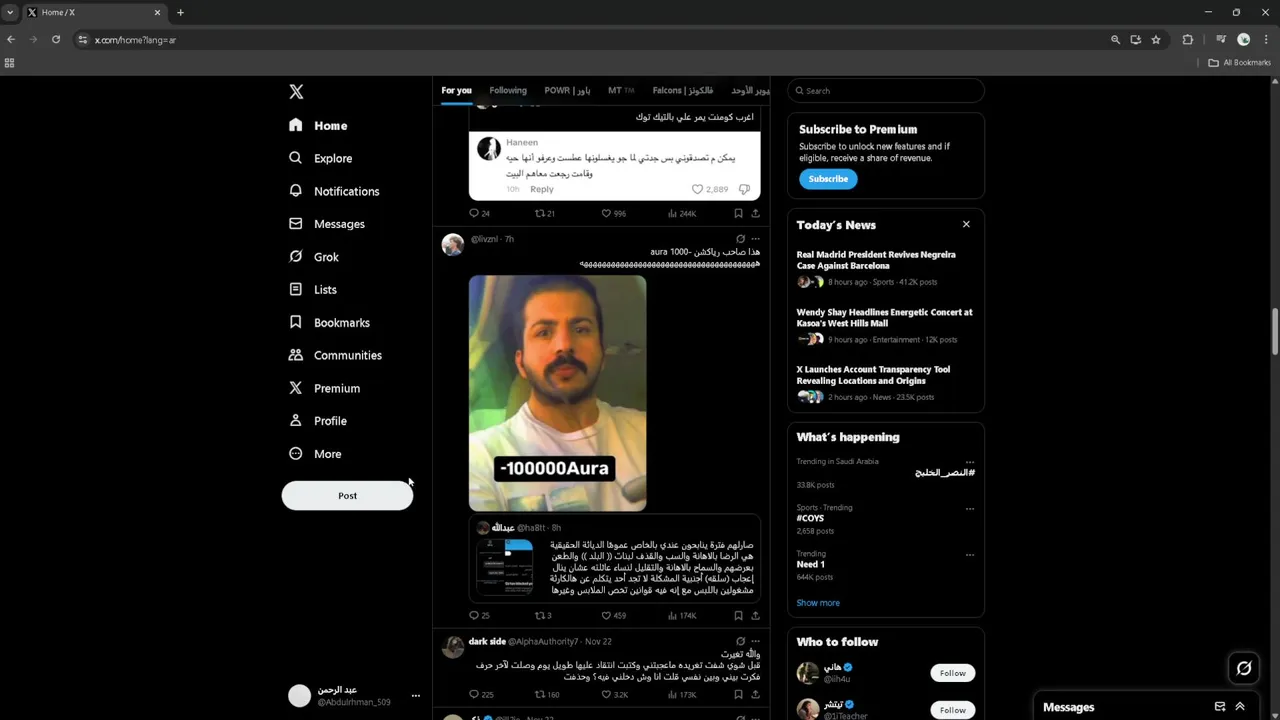Open the #COYS trending topic

click(x=810, y=518)
